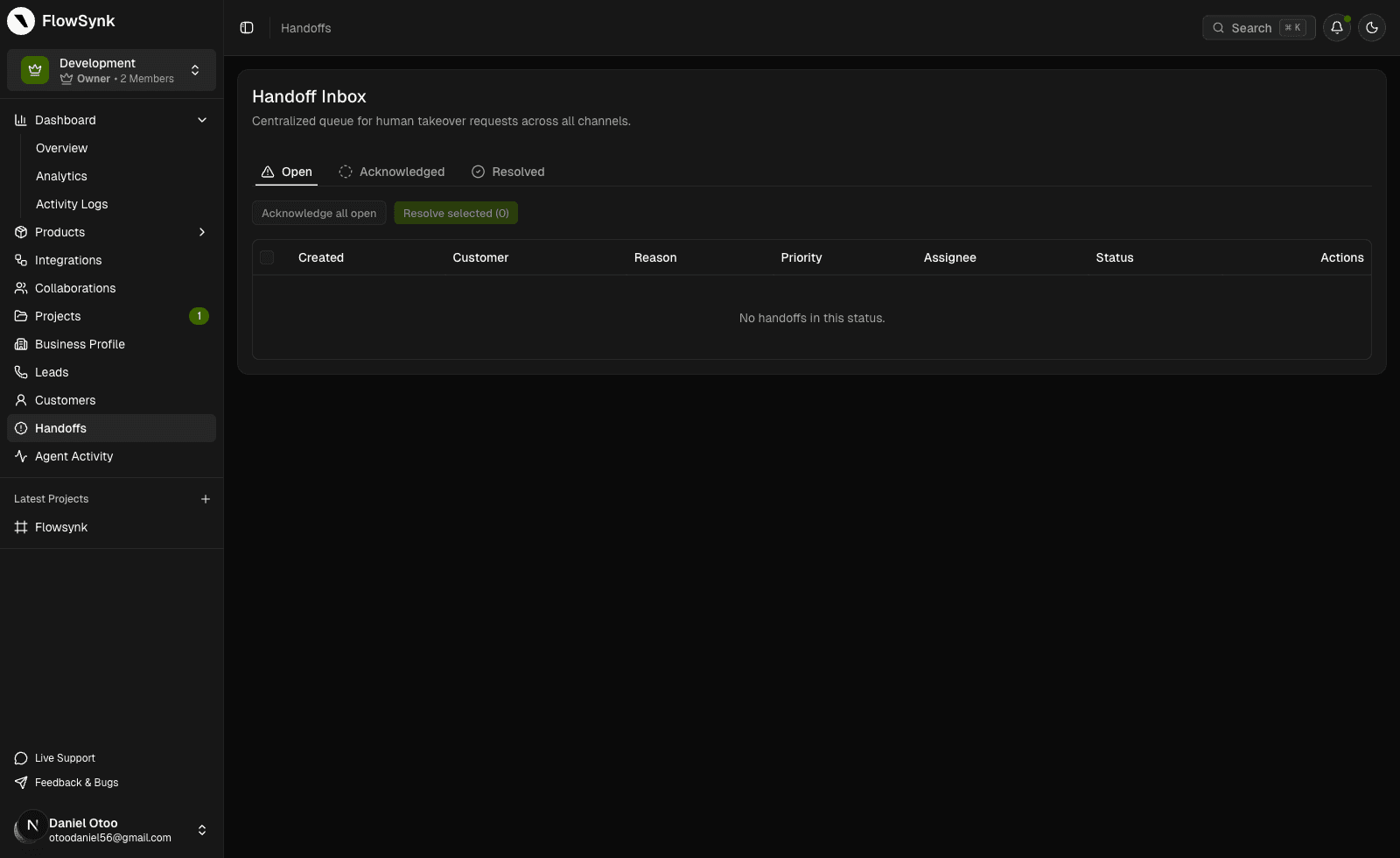This screenshot has height=858, width=1400.
Task: Open the Development workspace switcher
Action: click(x=194, y=69)
